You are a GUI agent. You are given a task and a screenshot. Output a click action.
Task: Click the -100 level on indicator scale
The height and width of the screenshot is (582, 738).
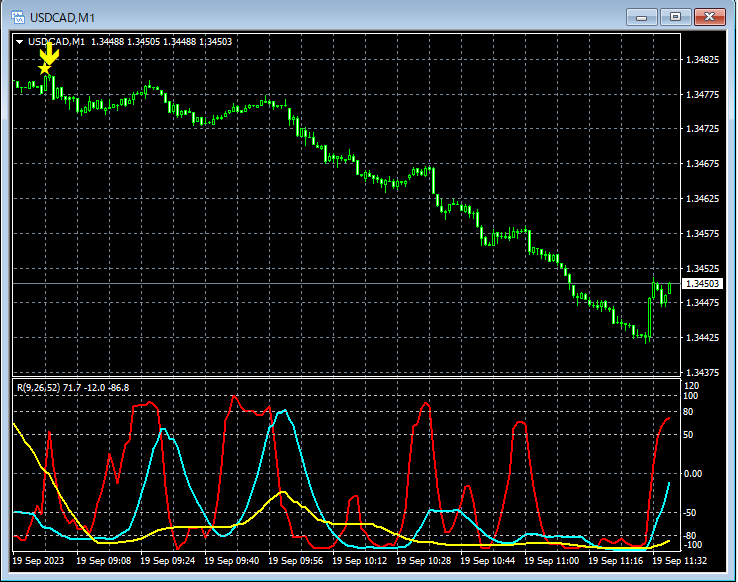coord(693,545)
